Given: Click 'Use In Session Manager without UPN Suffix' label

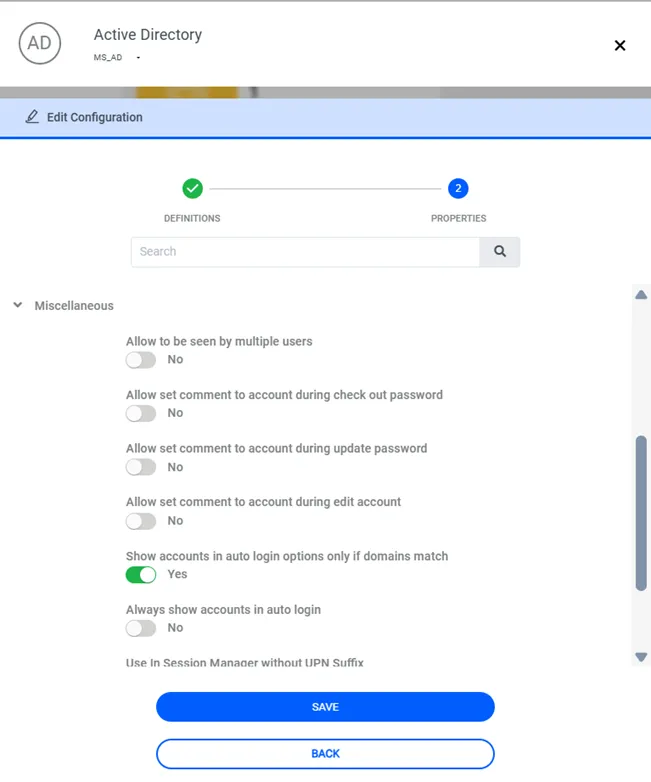Looking at the screenshot, I should [244, 662].
